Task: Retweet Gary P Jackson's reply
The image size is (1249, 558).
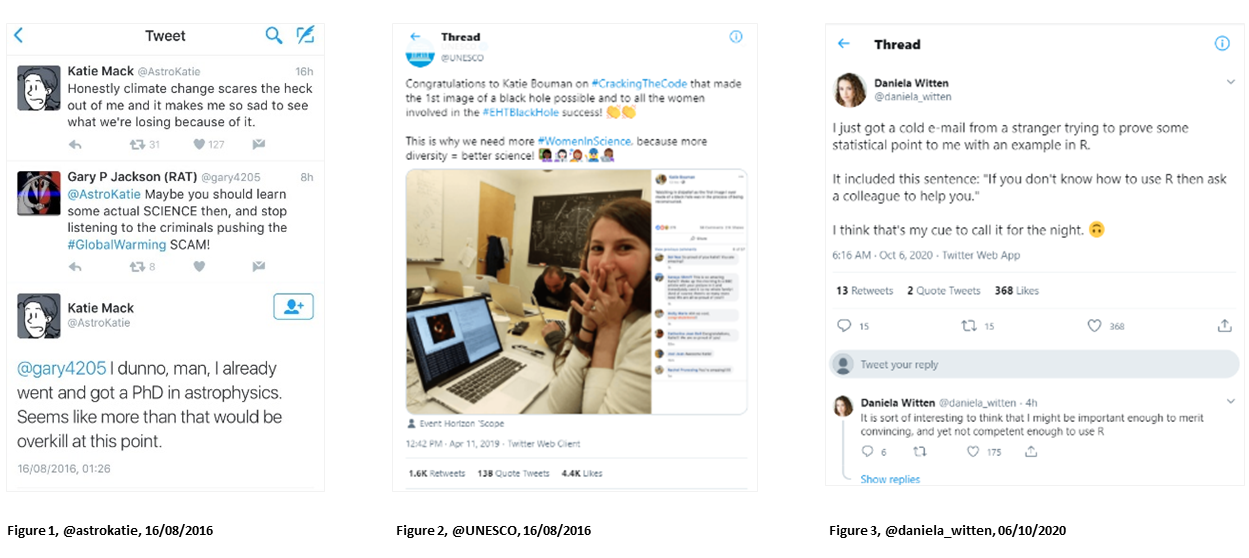Action: click(x=137, y=267)
